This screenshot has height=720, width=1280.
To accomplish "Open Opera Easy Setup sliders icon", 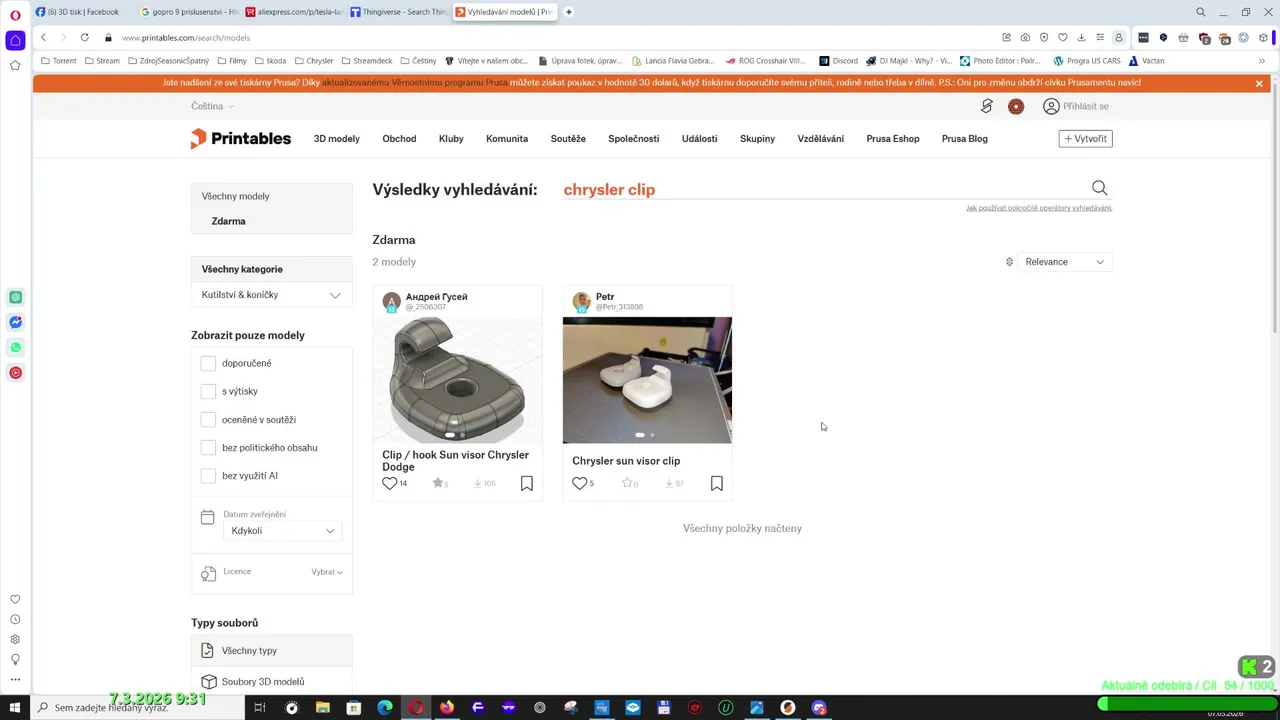I will pos(1100,37).
